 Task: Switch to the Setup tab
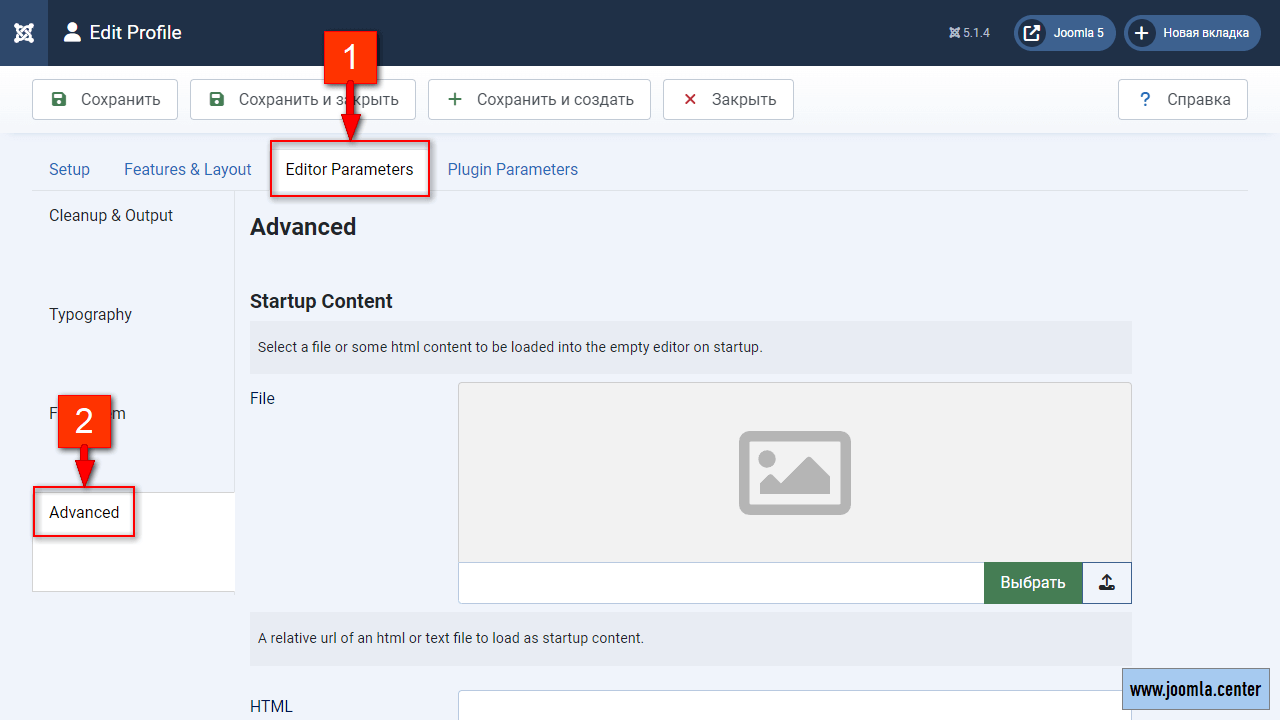pyautogui.click(x=69, y=170)
